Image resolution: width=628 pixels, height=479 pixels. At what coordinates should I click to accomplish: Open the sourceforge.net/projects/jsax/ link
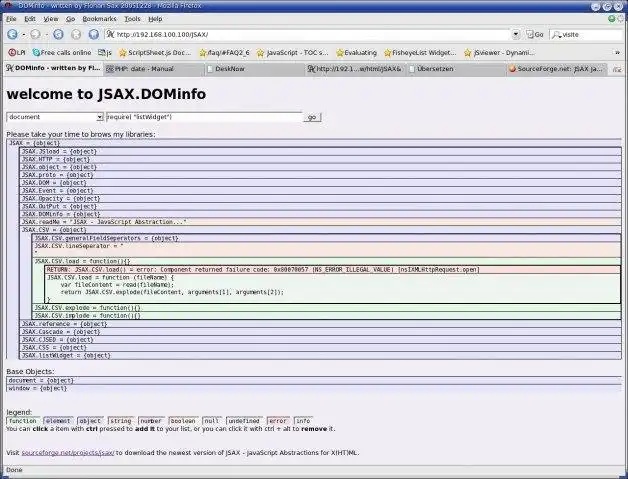point(68,453)
